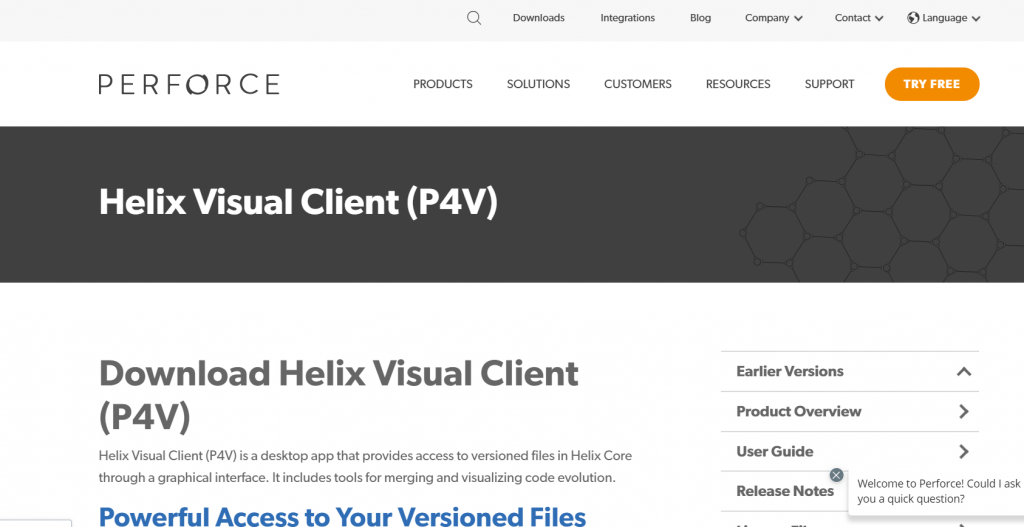Click the Welcome to Perforce chat message

[938, 492]
